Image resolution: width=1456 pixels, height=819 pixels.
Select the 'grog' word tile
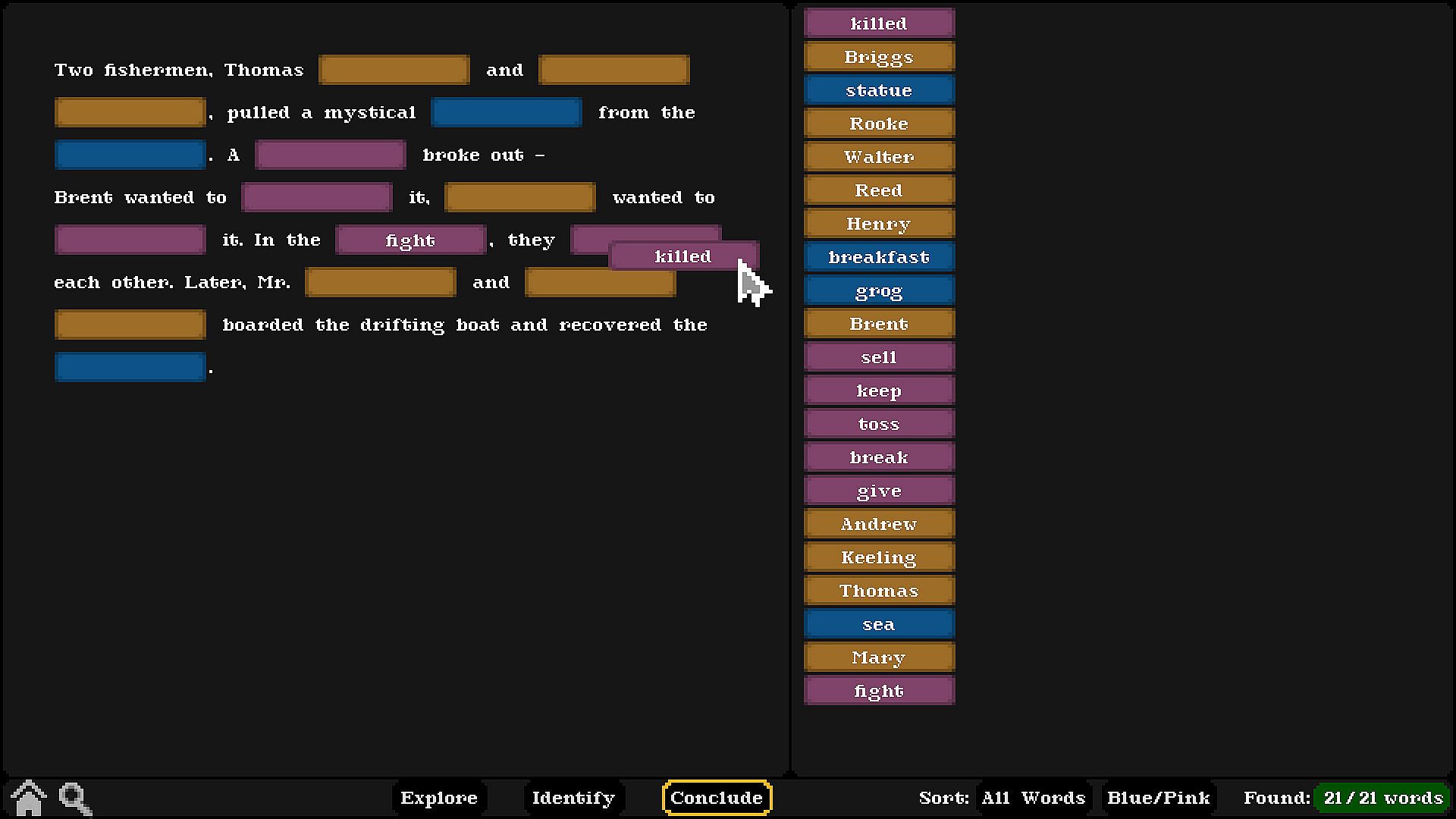[879, 290]
